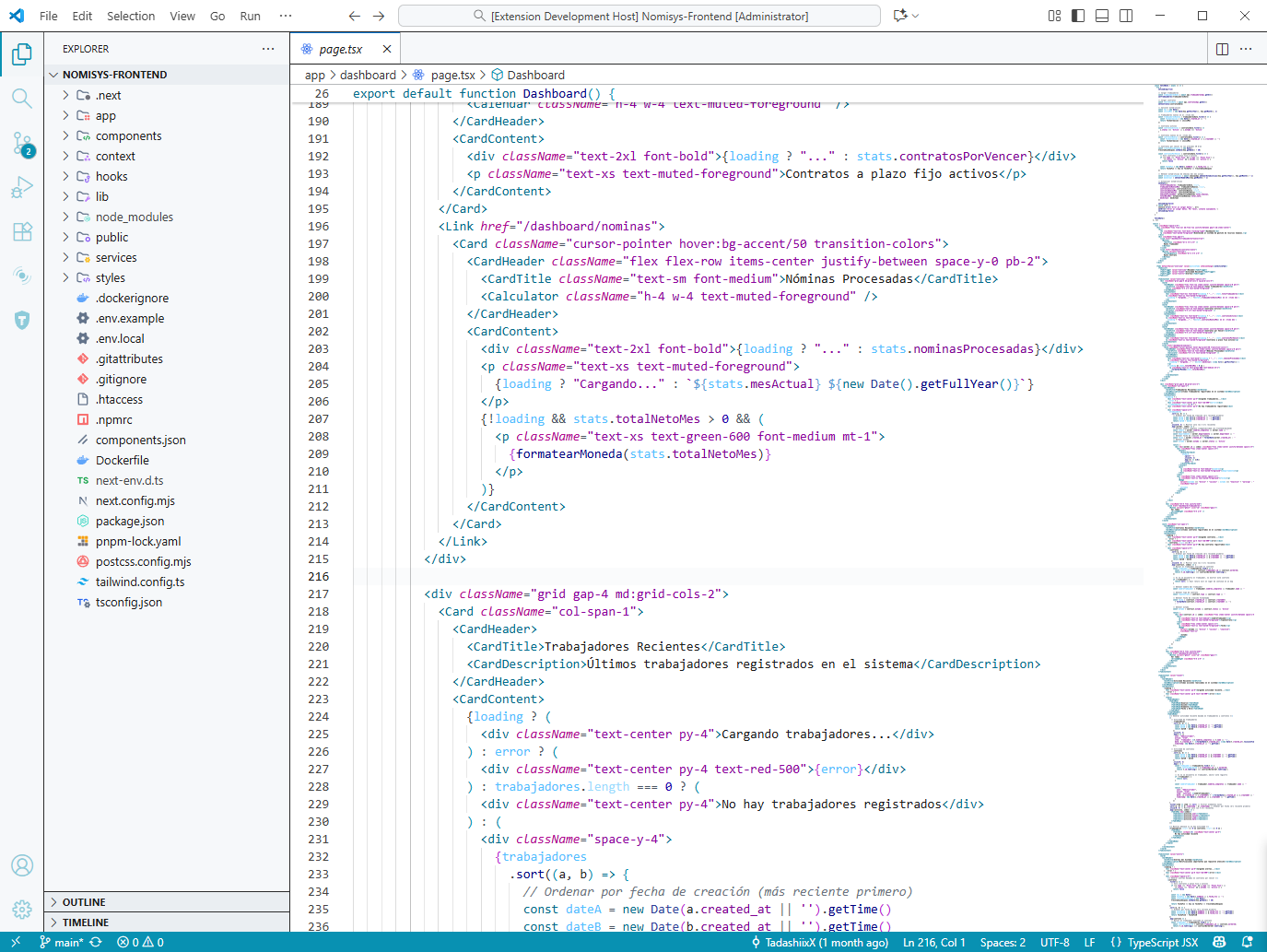Viewport: 1267px width, 952px height.
Task: Open the File menu
Action: pyautogui.click(x=49, y=16)
